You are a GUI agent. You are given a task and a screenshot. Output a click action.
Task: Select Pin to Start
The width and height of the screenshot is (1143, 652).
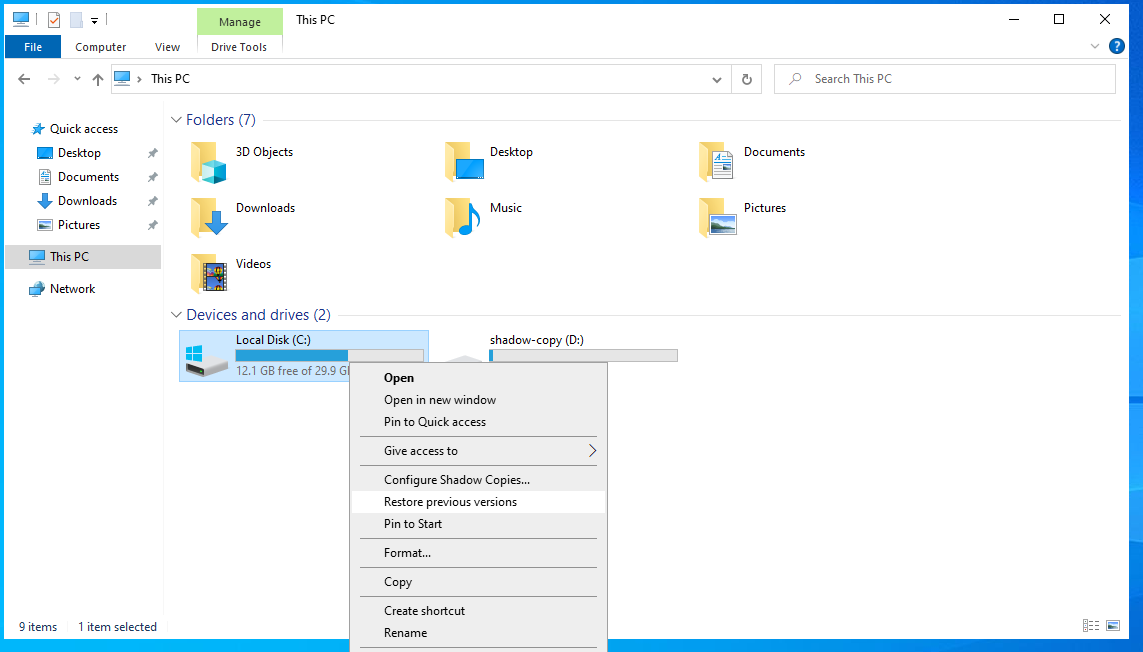pyautogui.click(x=478, y=524)
